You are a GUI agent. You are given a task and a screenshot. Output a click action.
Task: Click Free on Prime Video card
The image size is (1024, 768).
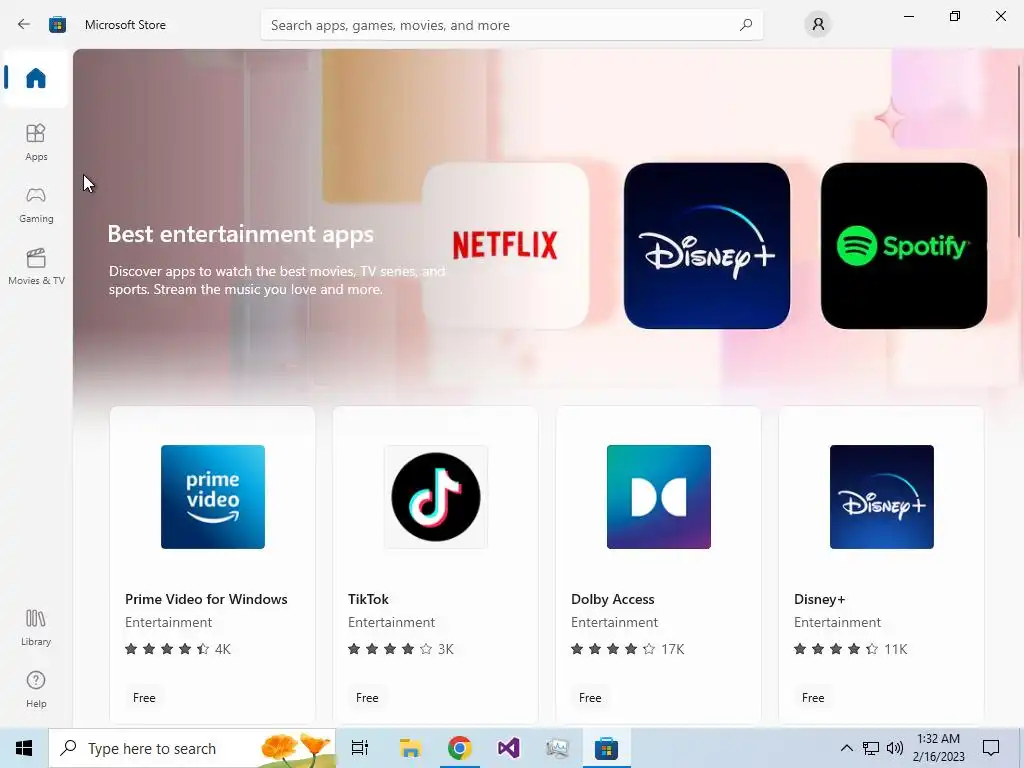(x=144, y=697)
